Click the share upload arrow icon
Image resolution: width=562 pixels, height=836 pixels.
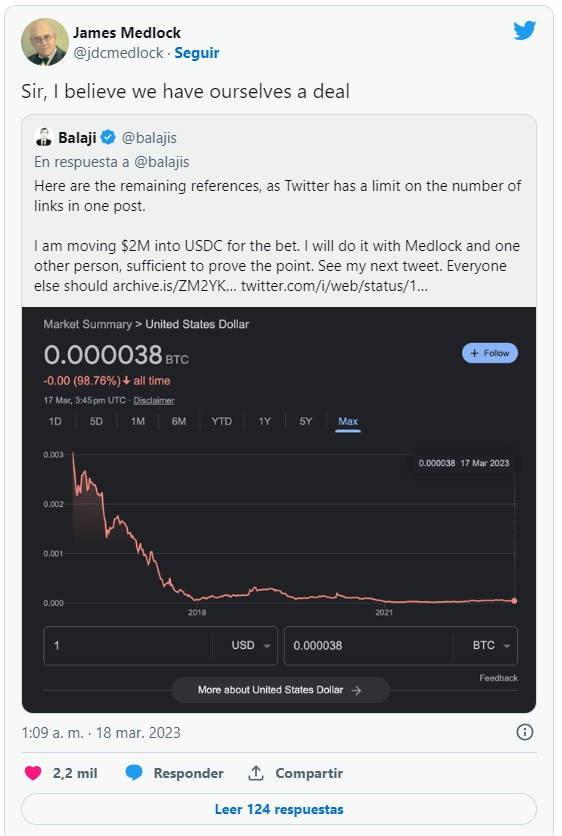click(x=256, y=773)
